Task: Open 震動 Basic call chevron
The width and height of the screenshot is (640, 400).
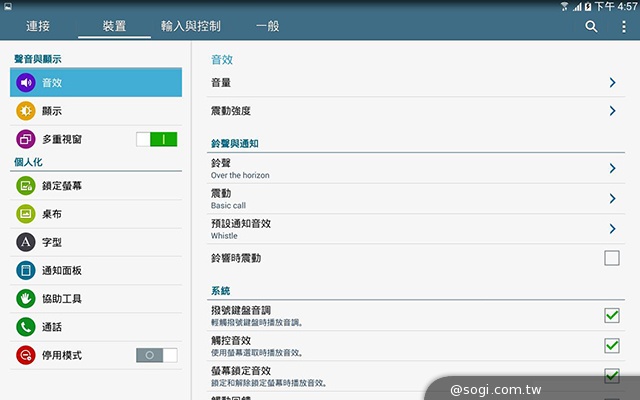Action: point(612,198)
